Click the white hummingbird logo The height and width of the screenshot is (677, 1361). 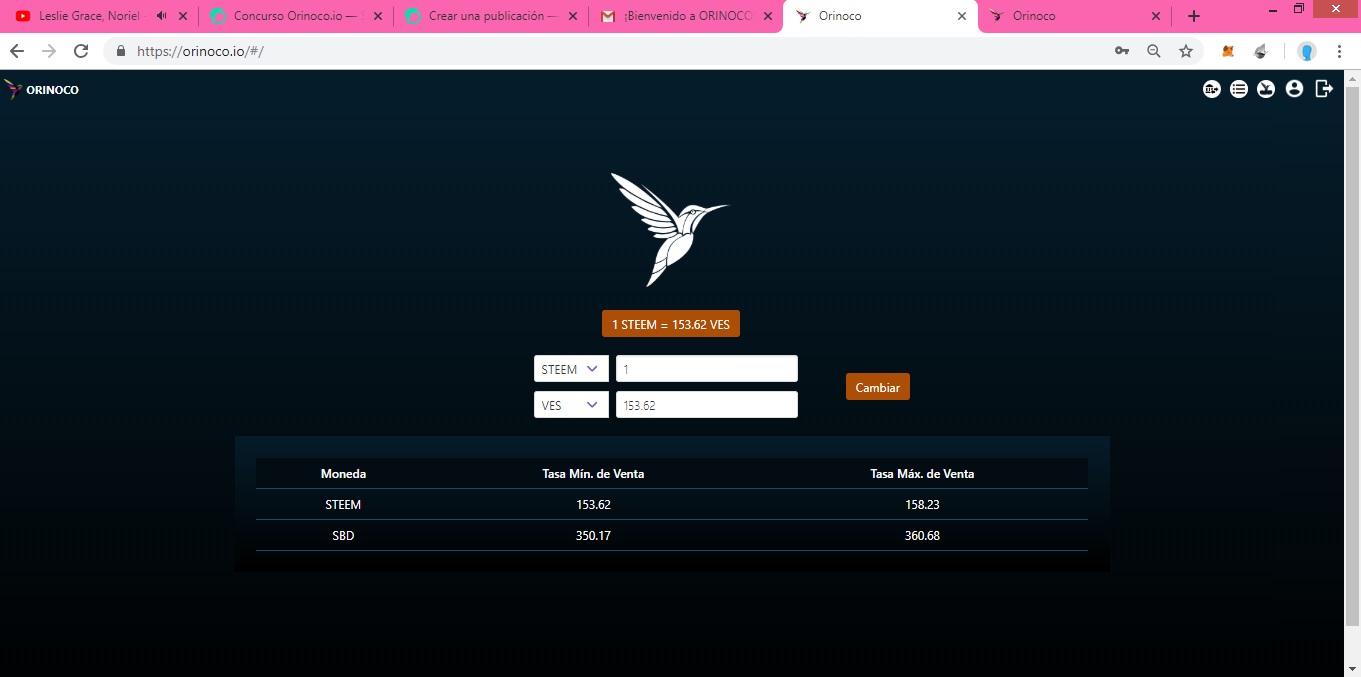tap(669, 229)
